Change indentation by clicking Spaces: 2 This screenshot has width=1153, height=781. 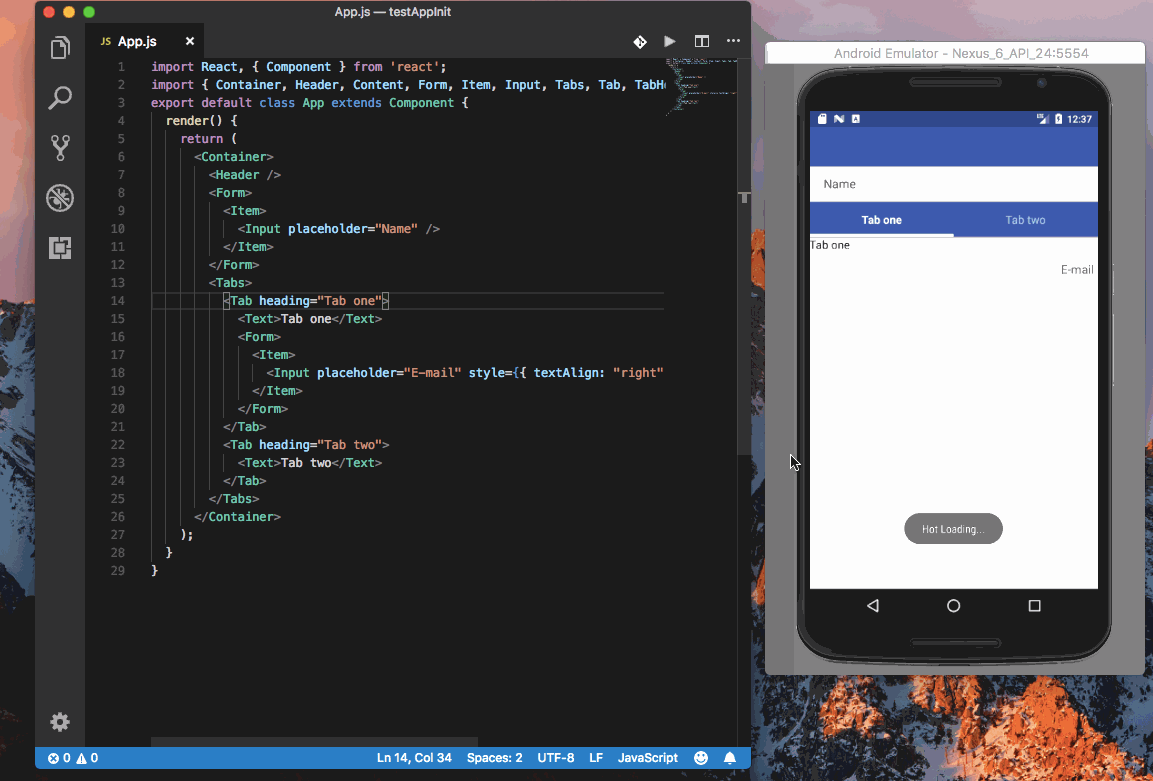pyautogui.click(x=494, y=757)
